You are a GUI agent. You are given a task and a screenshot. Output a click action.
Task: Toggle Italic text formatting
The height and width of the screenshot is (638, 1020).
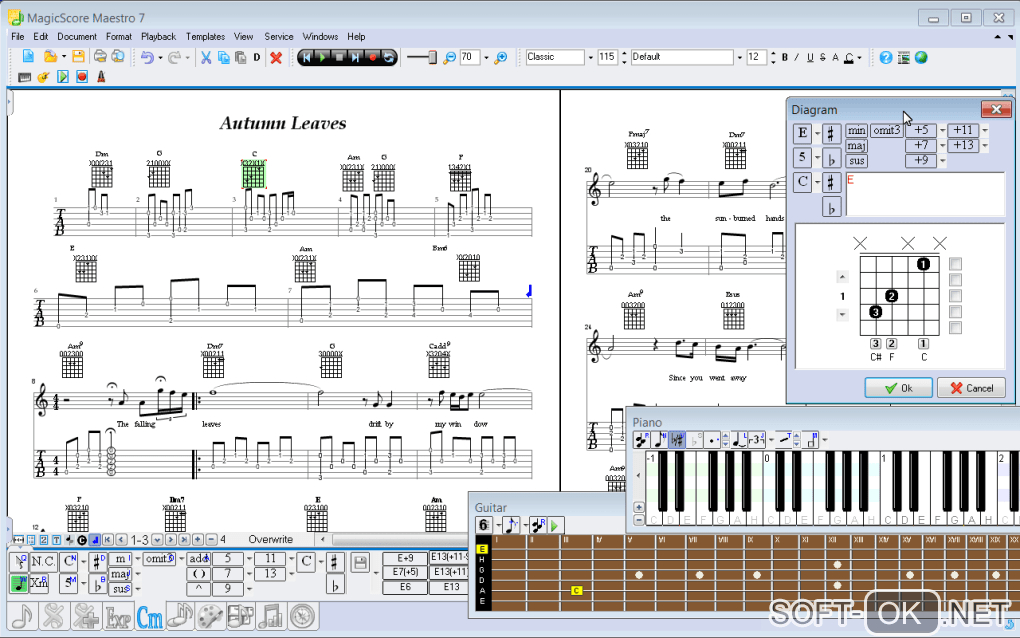point(797,57)
